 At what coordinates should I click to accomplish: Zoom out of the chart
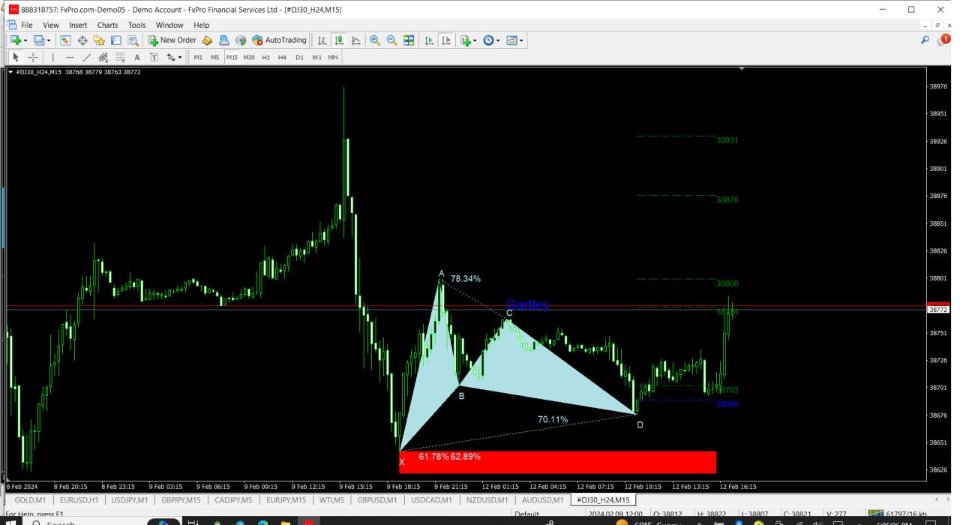pos(392,40)
